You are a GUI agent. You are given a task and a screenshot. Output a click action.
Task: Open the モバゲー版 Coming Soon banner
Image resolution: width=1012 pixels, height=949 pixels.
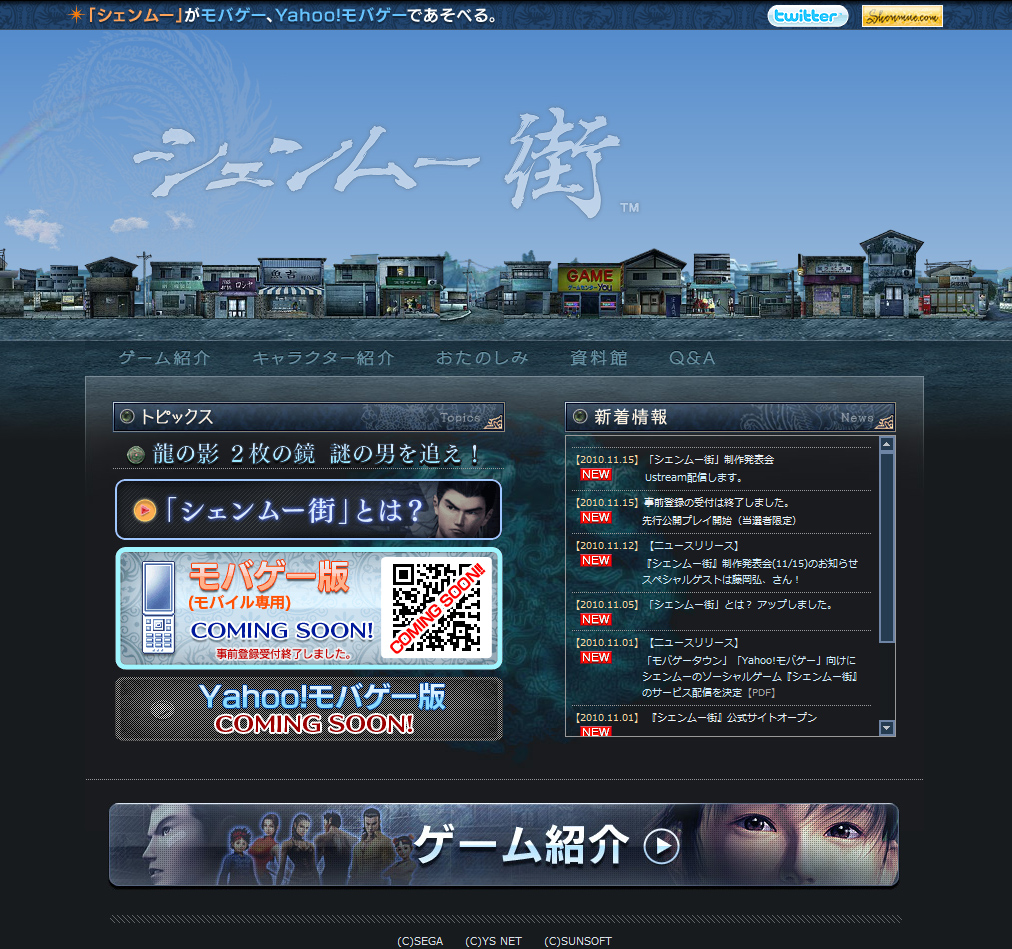(x=309, y=608)
